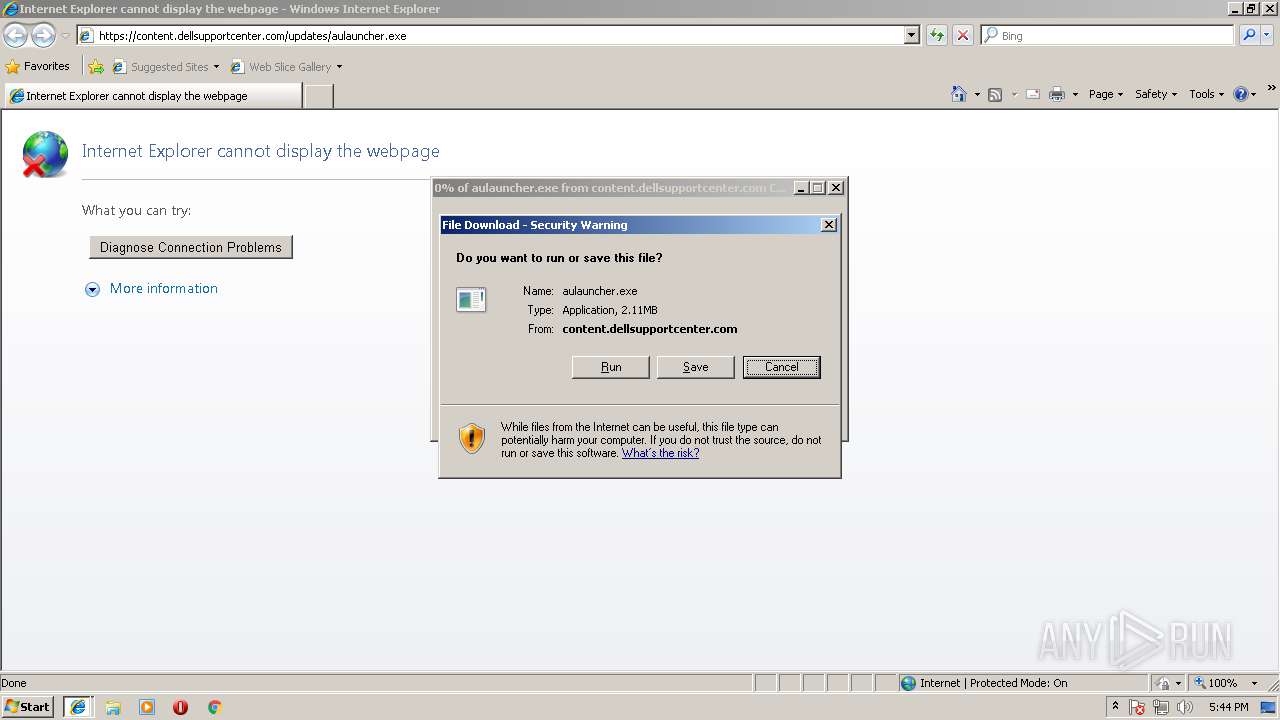Click the aulauncher.exe application file icon
This screenshot has height=720, width=1280.
point(471,299)
